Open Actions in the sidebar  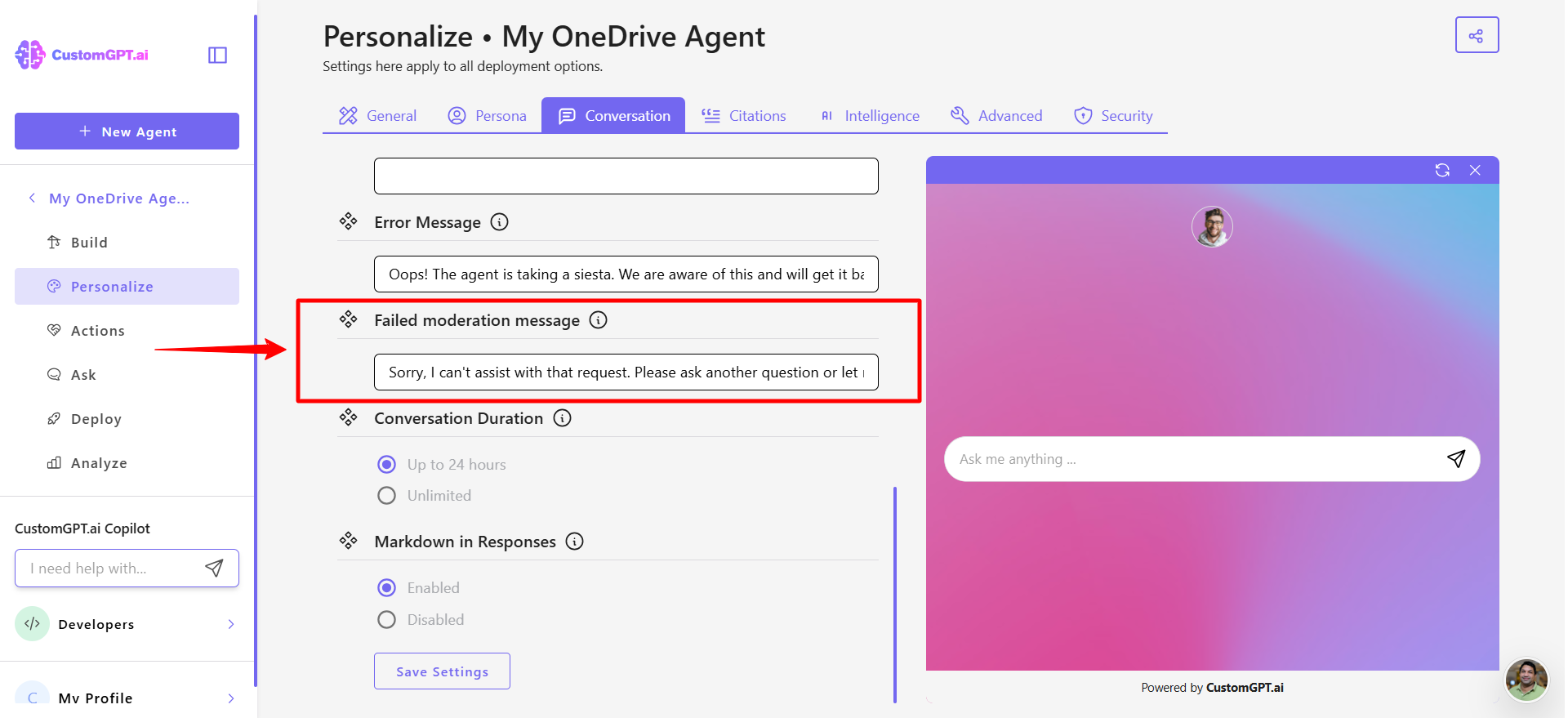127,330
